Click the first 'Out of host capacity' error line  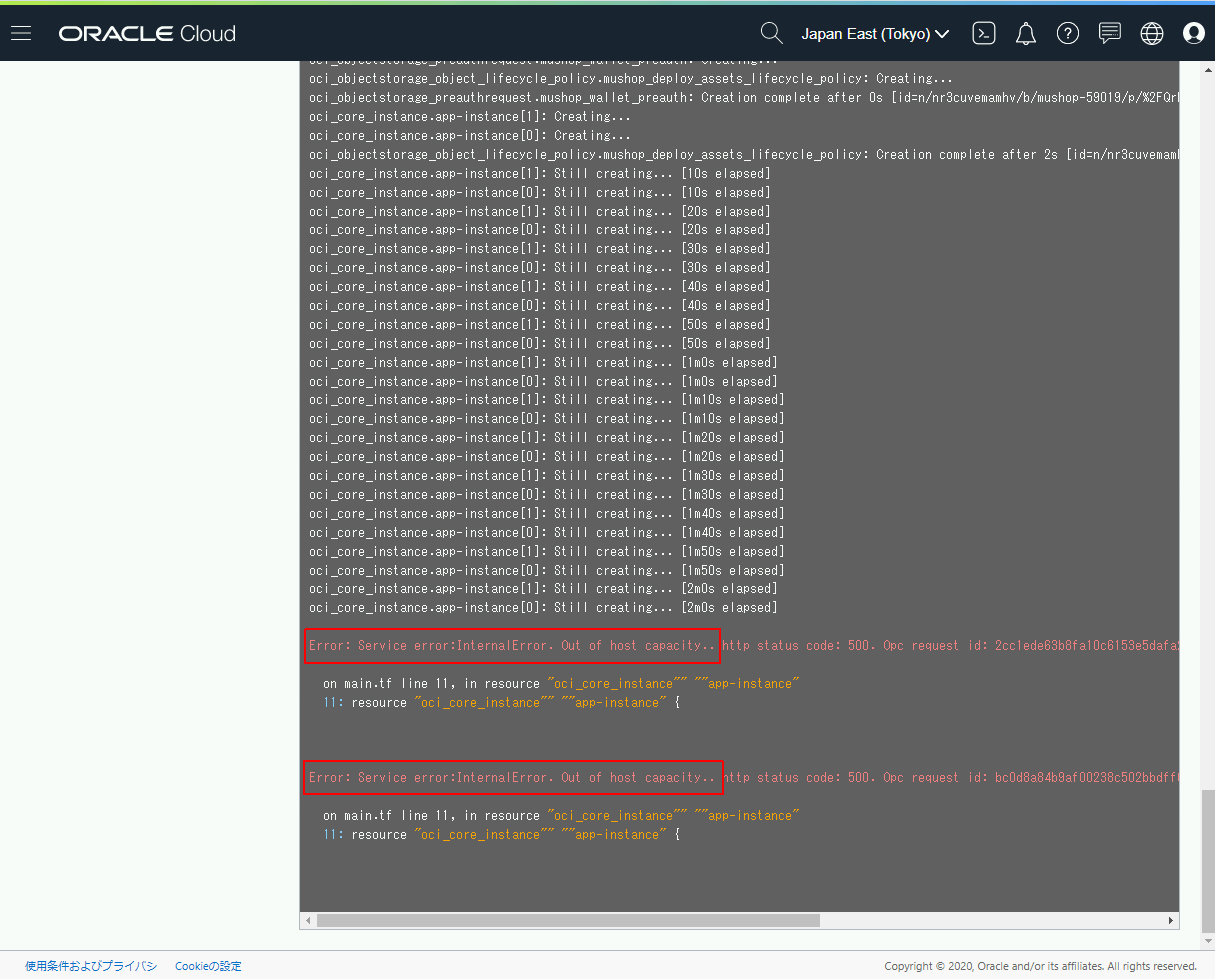744,646
